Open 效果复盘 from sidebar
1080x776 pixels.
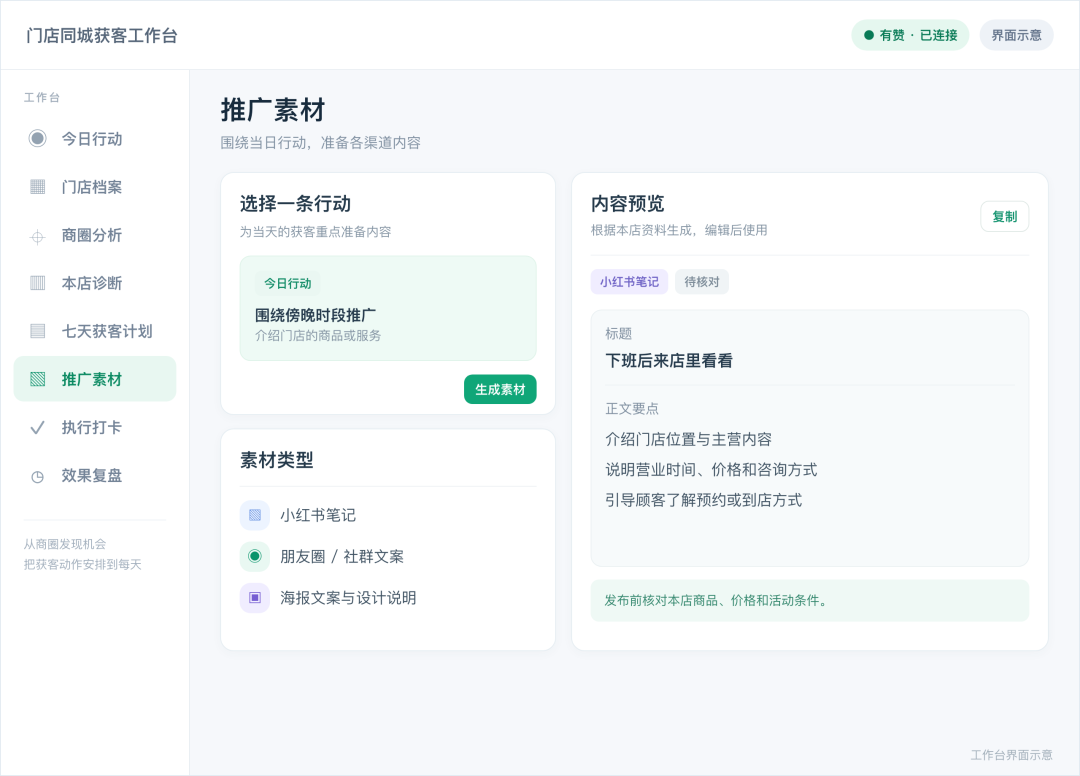pos(95,476)
